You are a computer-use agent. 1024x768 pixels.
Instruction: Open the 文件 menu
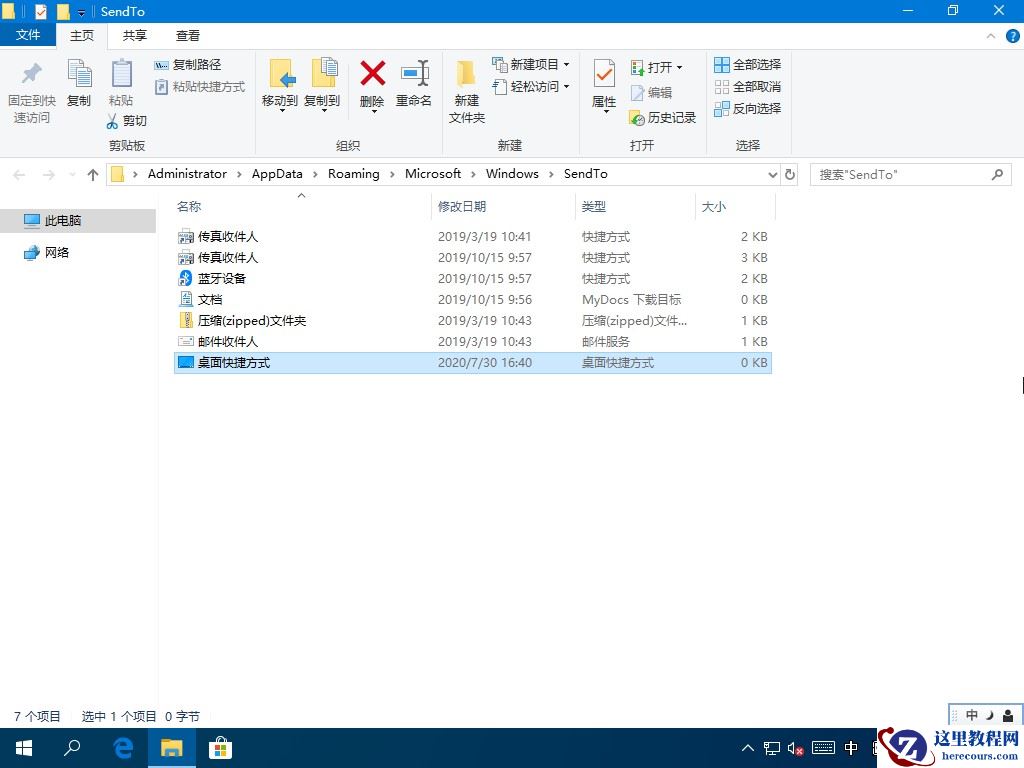point(29,35)
